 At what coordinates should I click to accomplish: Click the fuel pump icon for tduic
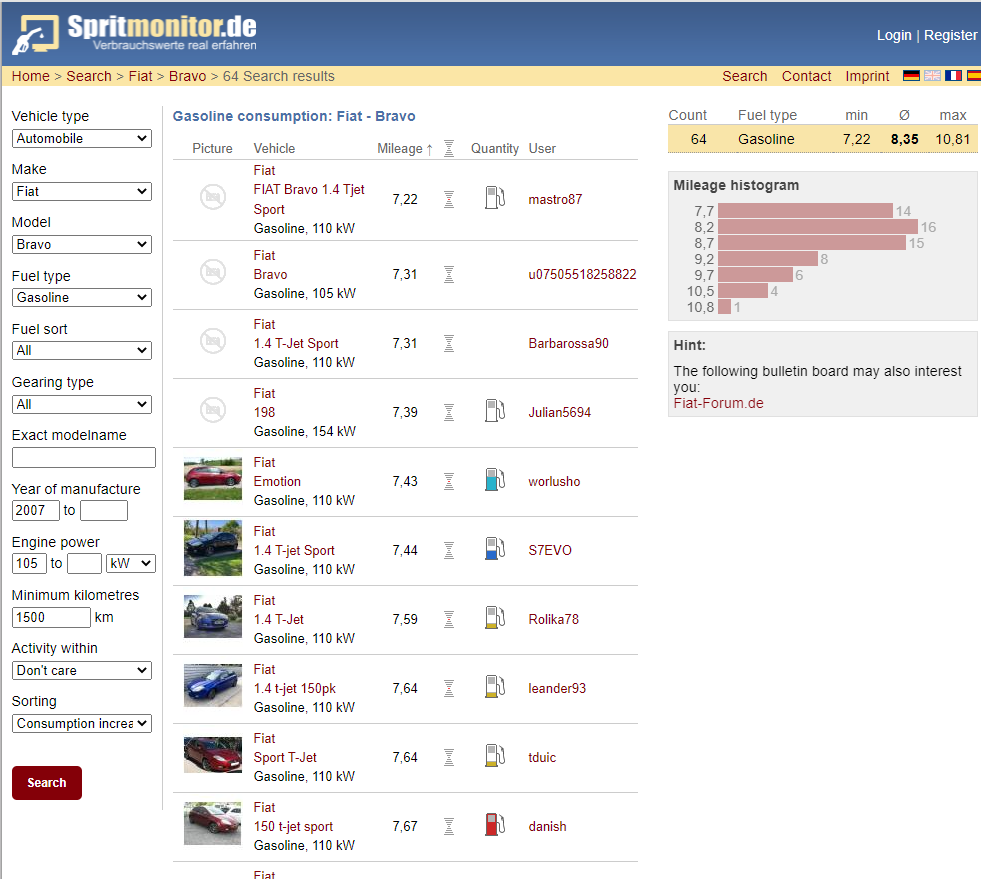495,756
